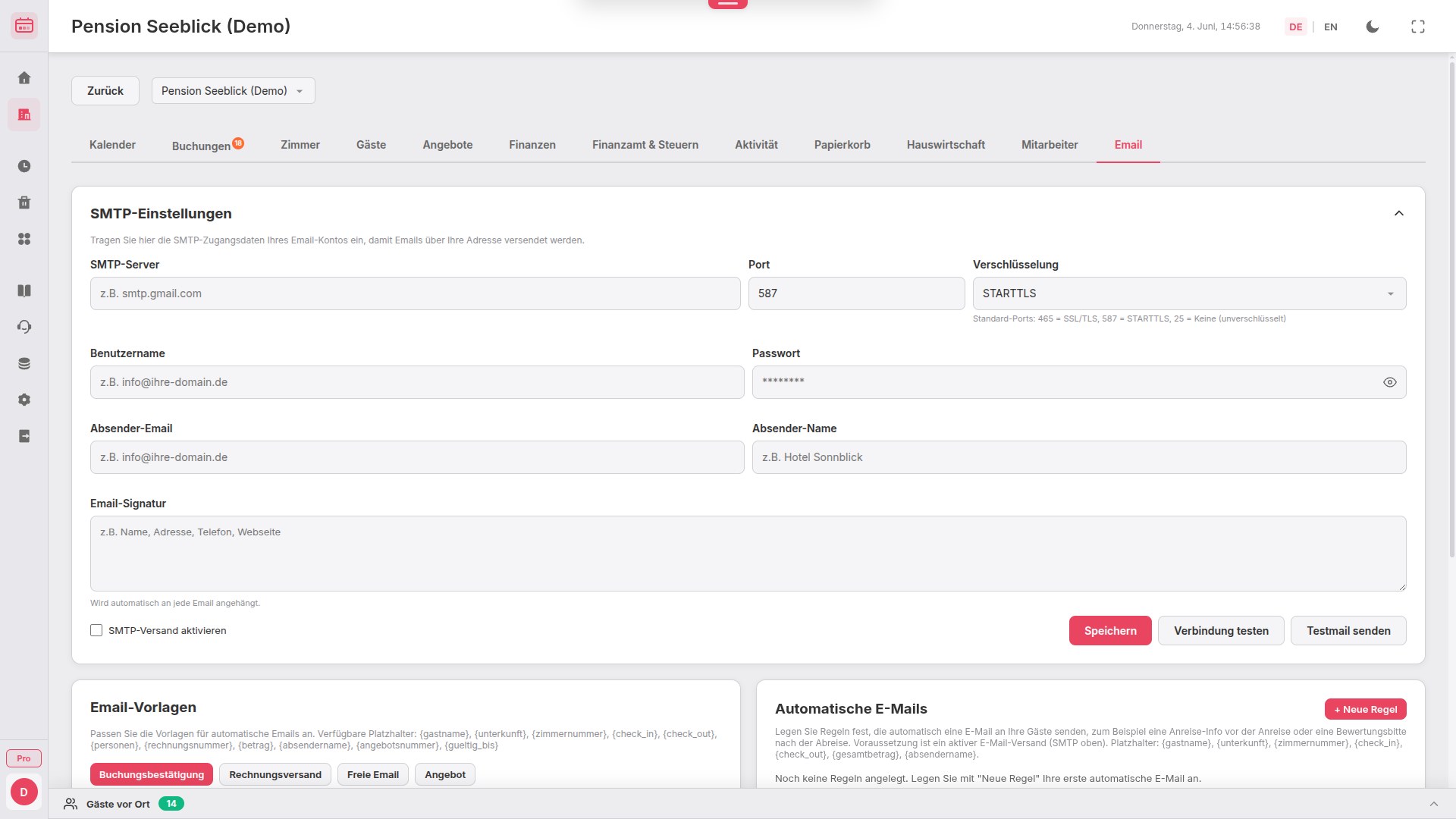Click the Pro plan badge

(24, 758)
